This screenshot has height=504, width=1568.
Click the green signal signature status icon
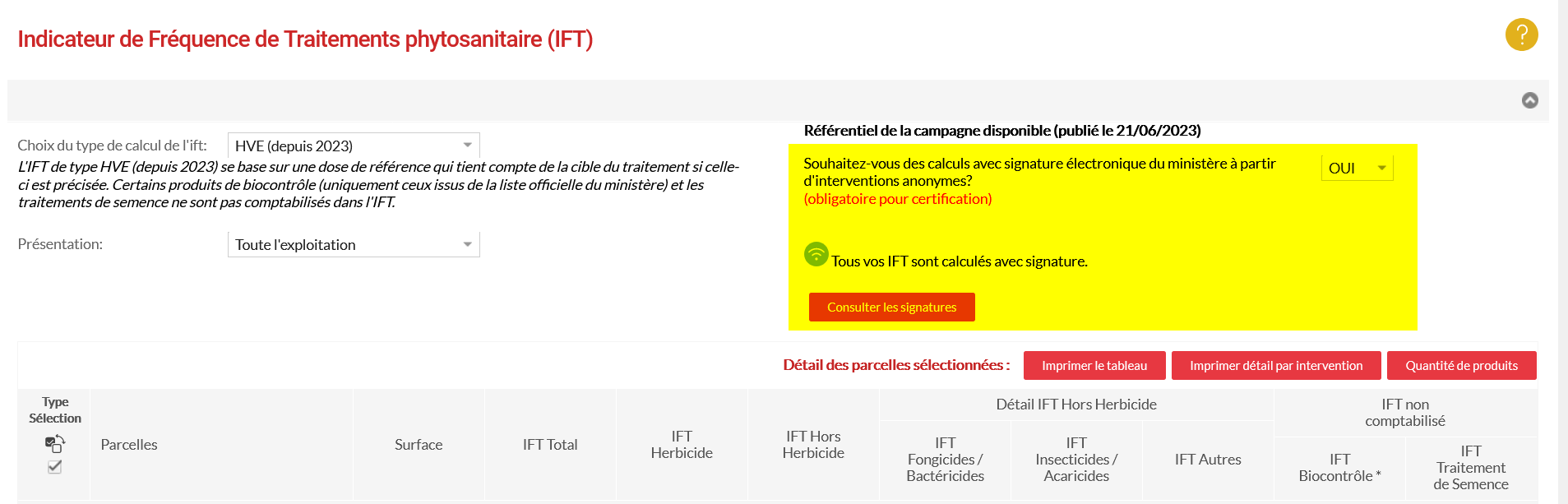point(816,254)
